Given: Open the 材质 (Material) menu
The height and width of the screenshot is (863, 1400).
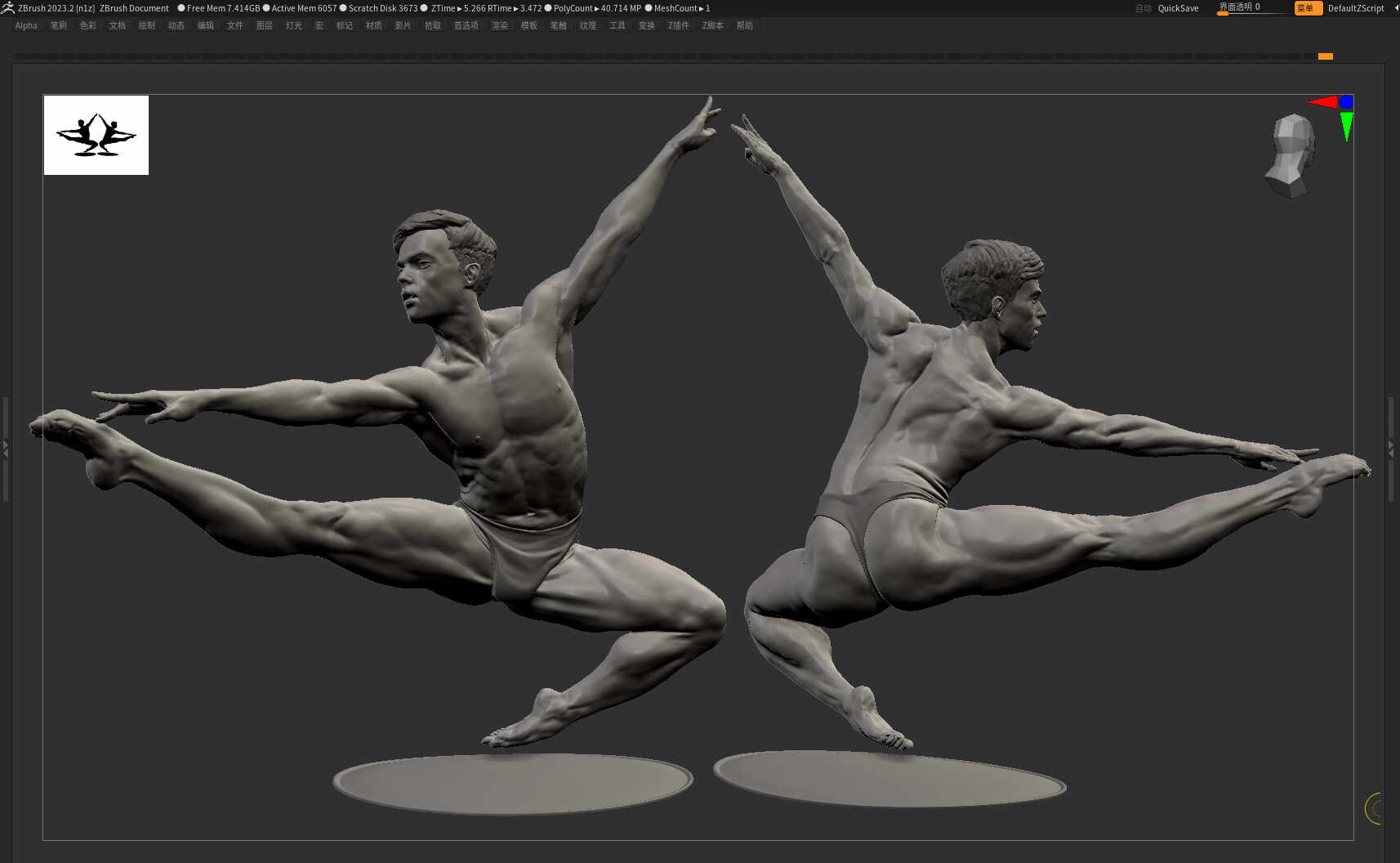Looking at the screenshot, I should coord(374,25).
